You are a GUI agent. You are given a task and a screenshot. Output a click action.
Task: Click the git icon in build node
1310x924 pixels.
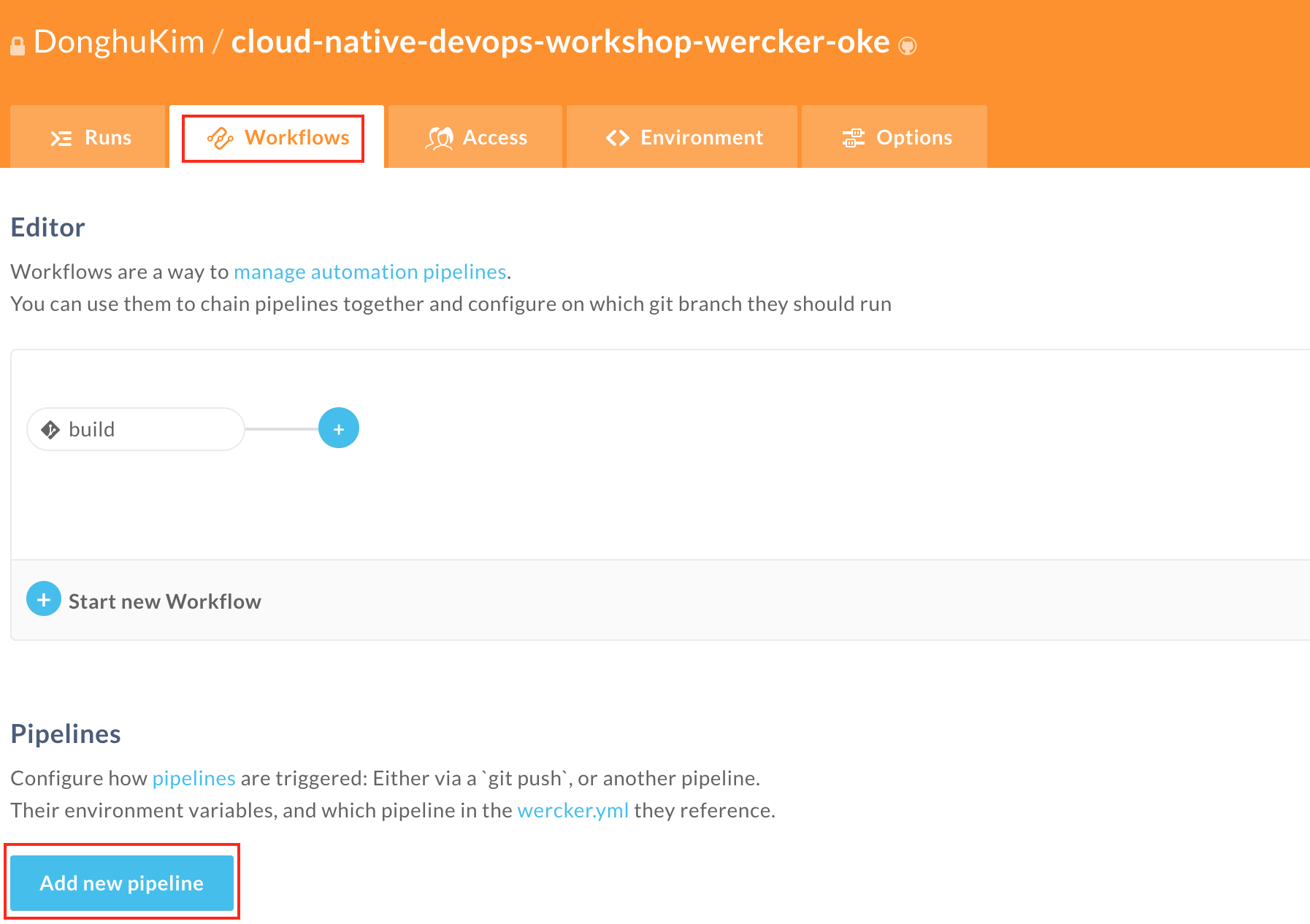50,429
